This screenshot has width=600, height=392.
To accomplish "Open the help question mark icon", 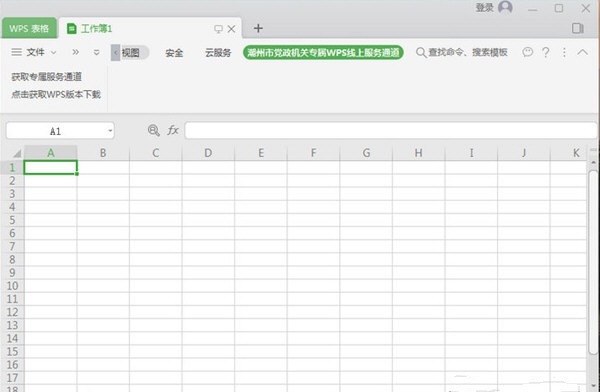I will pos(546,52).
